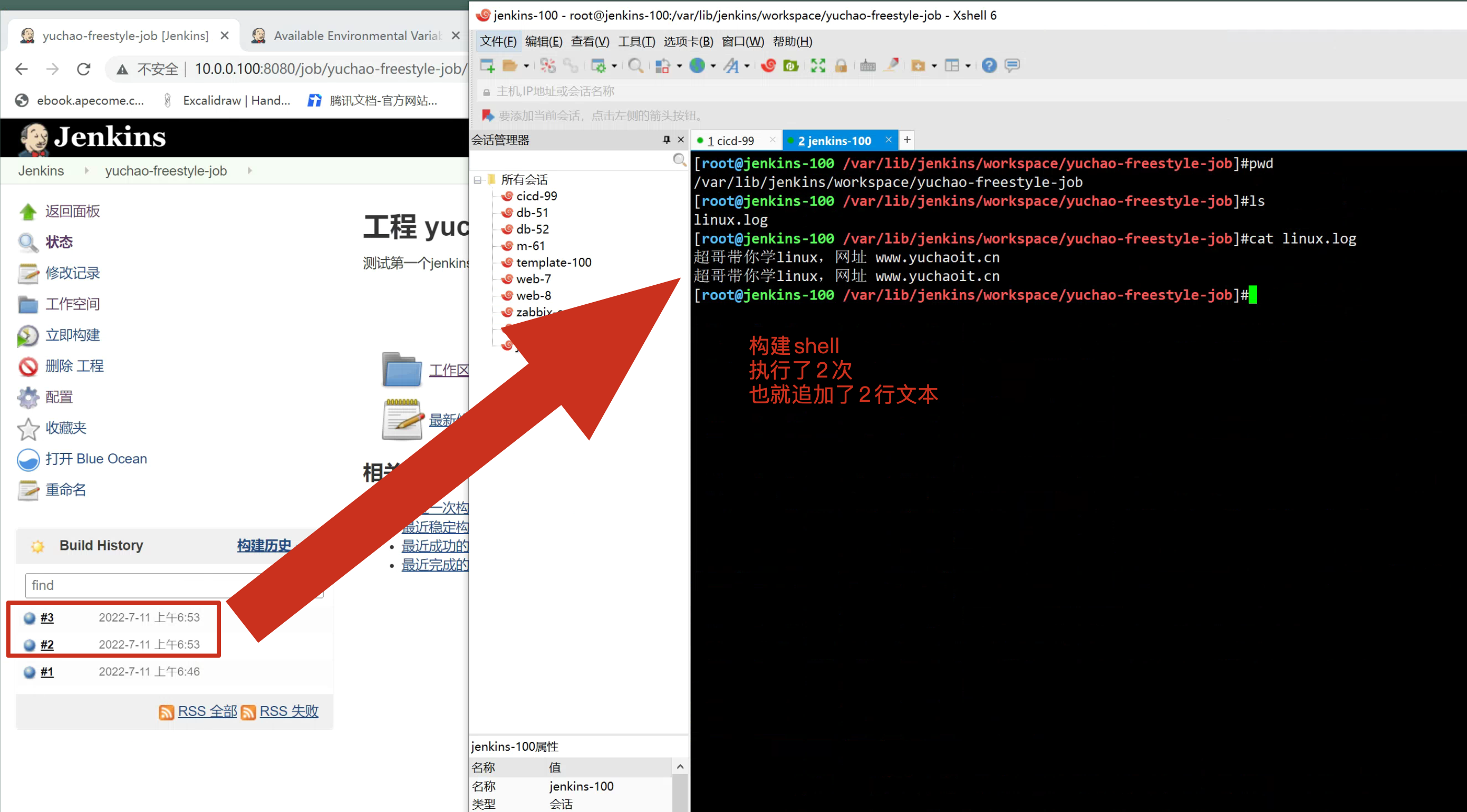Select the db-51 session in tree
This screenshot has height=812, width=1467.
click(532, 212)
